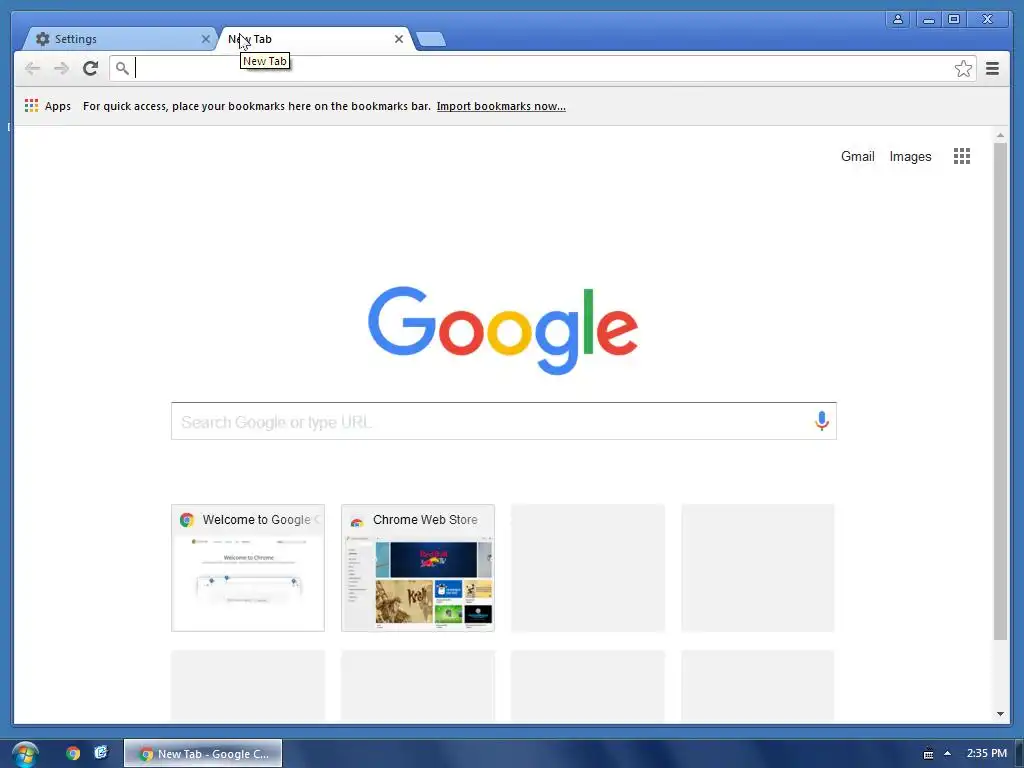Click the New Tab - Google Chrome taskbar button

203,754
